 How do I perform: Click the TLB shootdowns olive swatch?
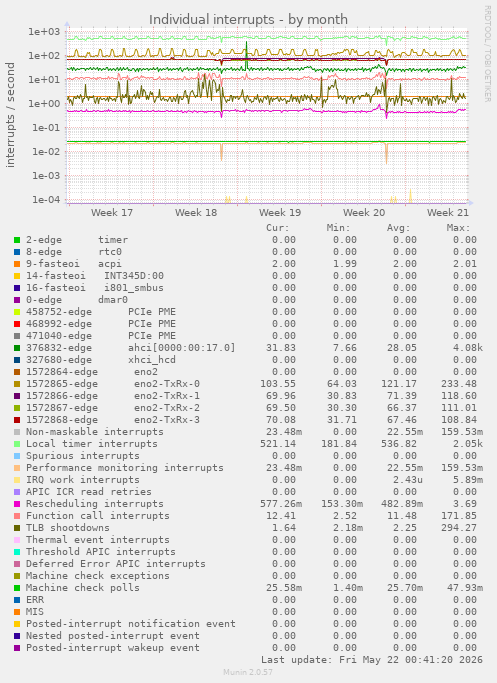coord(17,528)
